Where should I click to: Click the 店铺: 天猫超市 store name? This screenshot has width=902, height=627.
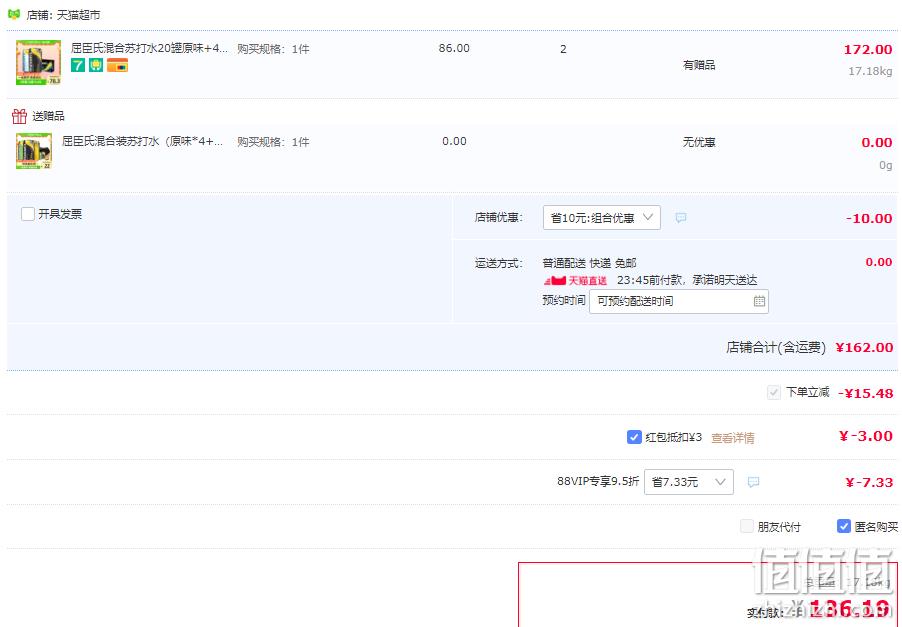pyautogui.click(x=63, y=14)
